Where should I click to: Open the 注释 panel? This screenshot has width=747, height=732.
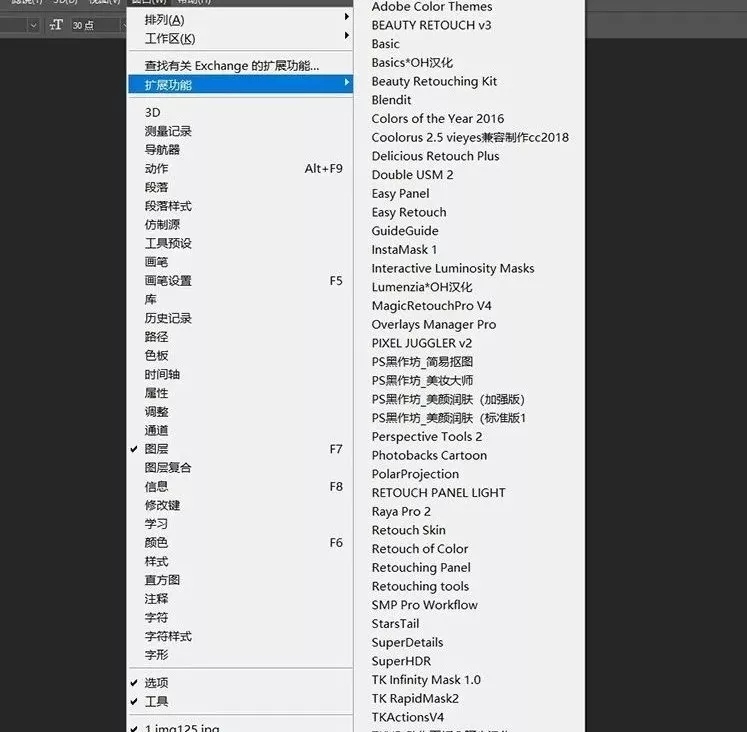coord(241,599)
